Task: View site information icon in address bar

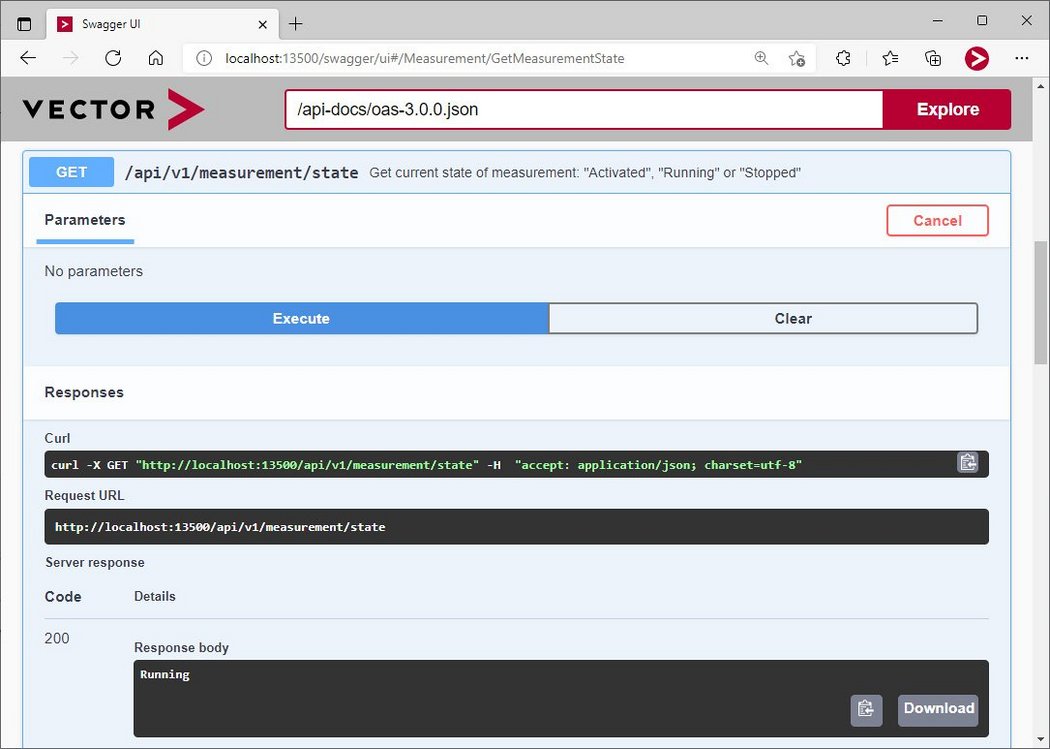Action: 204,58
